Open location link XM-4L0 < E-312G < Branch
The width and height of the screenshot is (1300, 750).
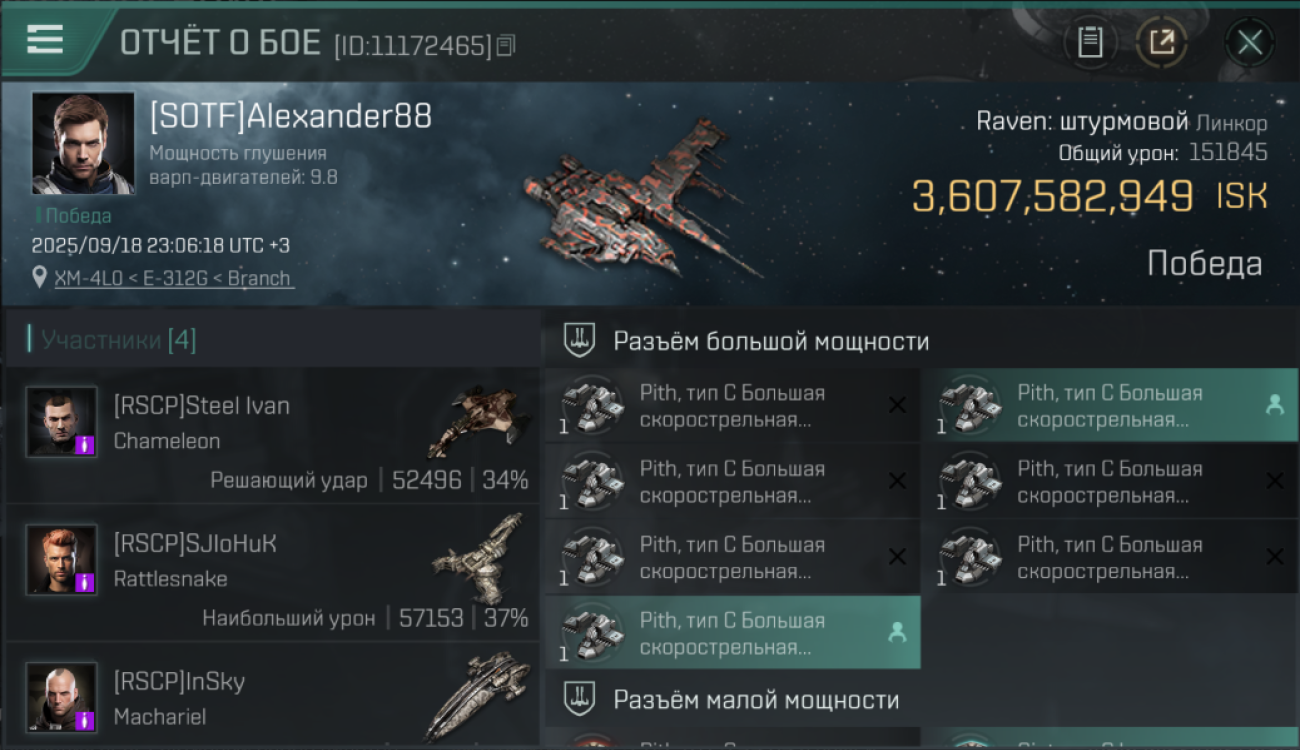174,278
